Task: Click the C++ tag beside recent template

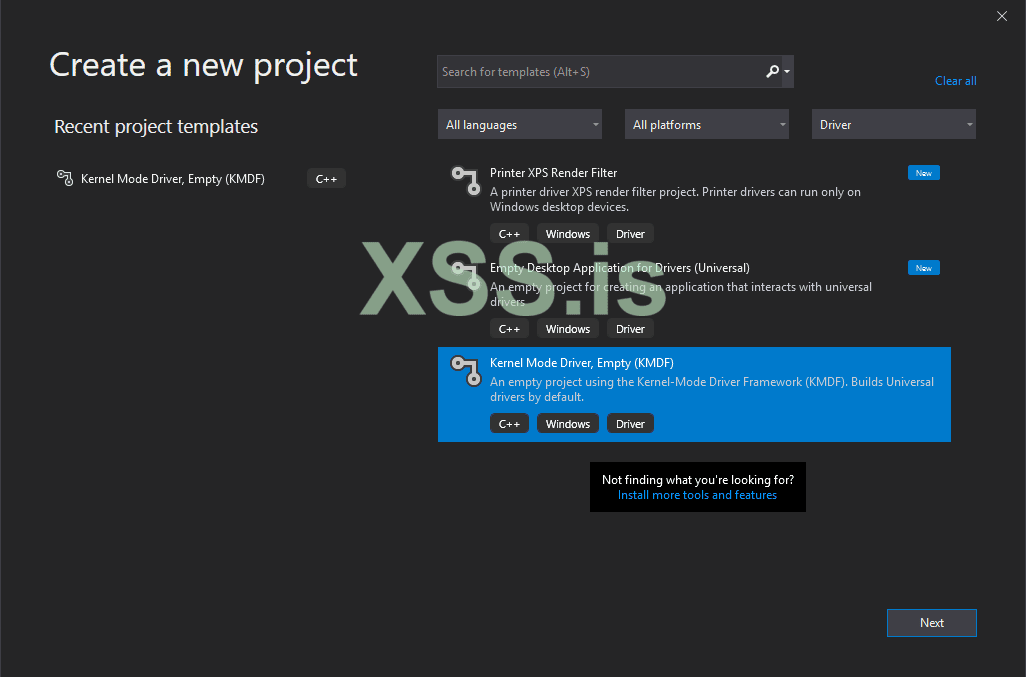Action: 327,179
